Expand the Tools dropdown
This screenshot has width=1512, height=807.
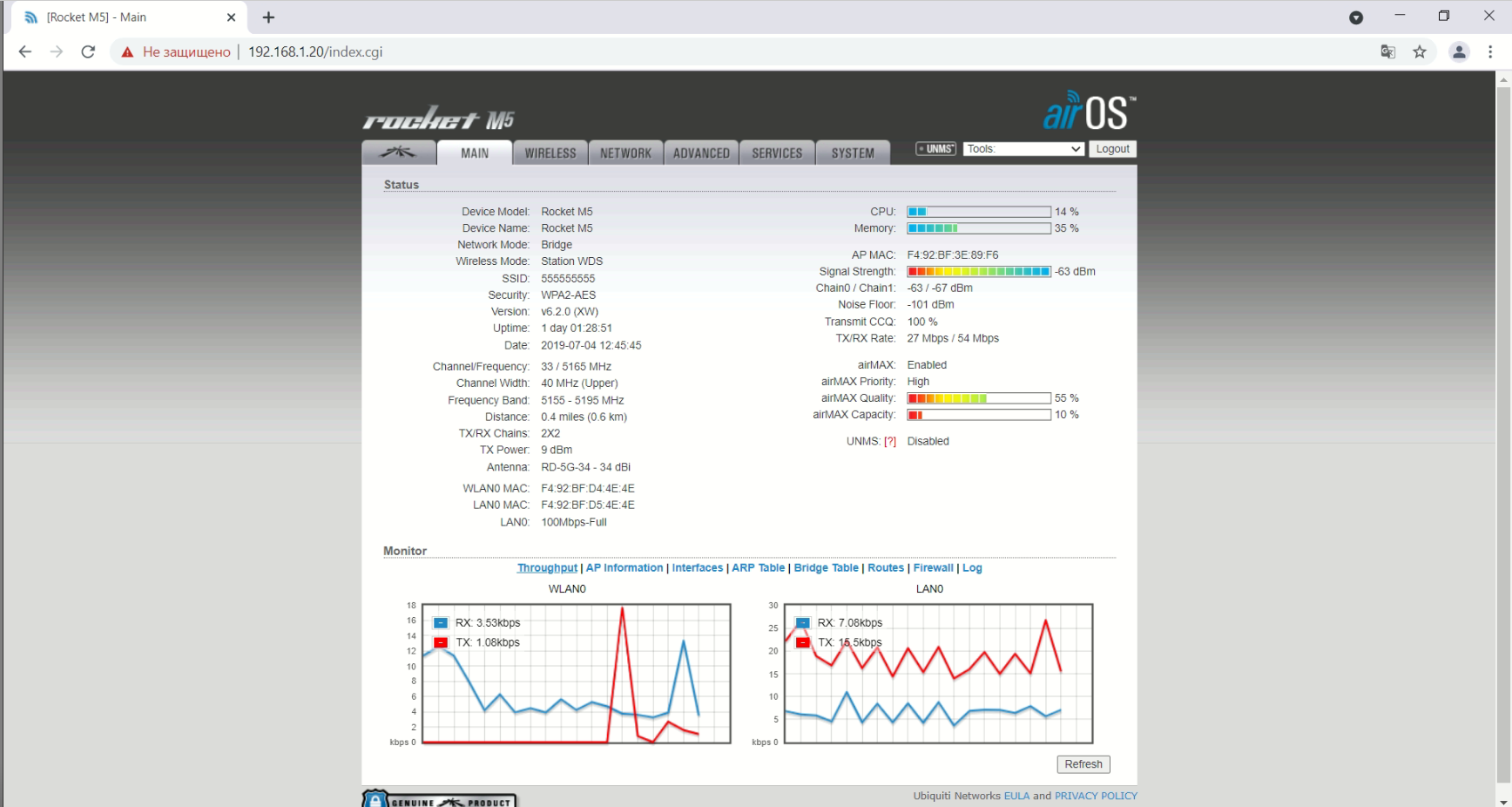(1023, 149)
